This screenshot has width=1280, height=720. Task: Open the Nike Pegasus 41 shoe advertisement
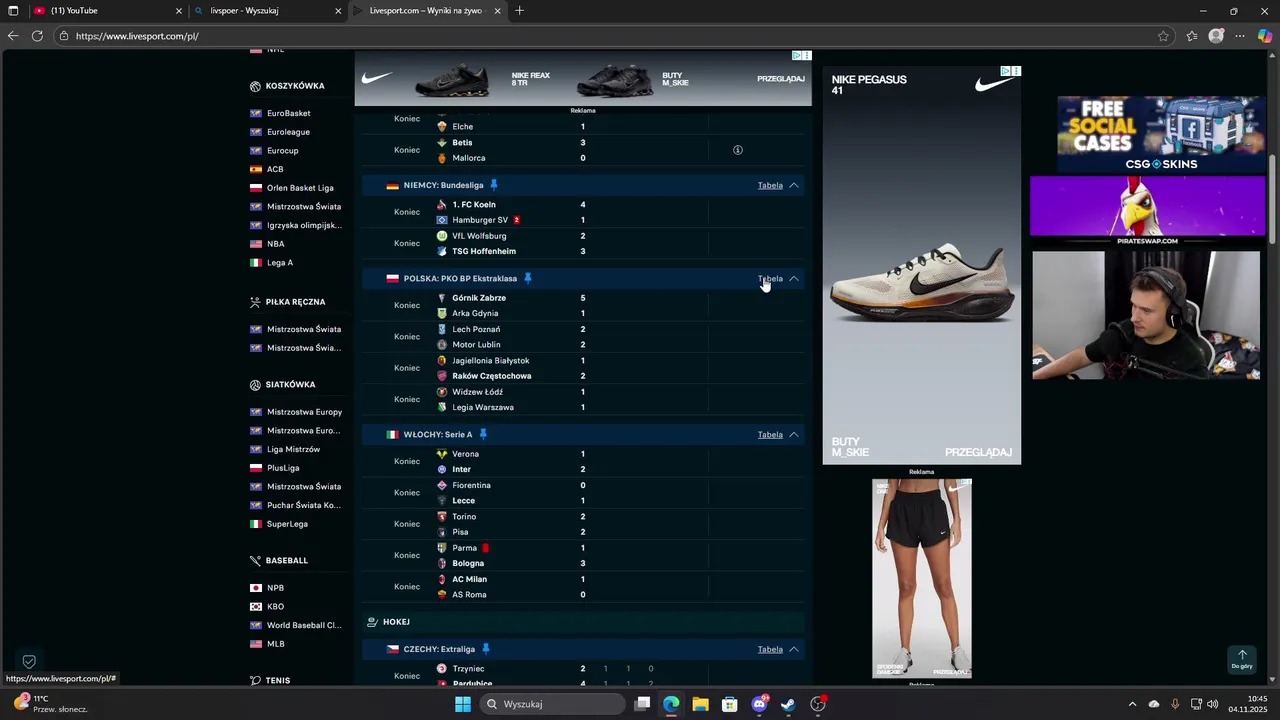922,265
